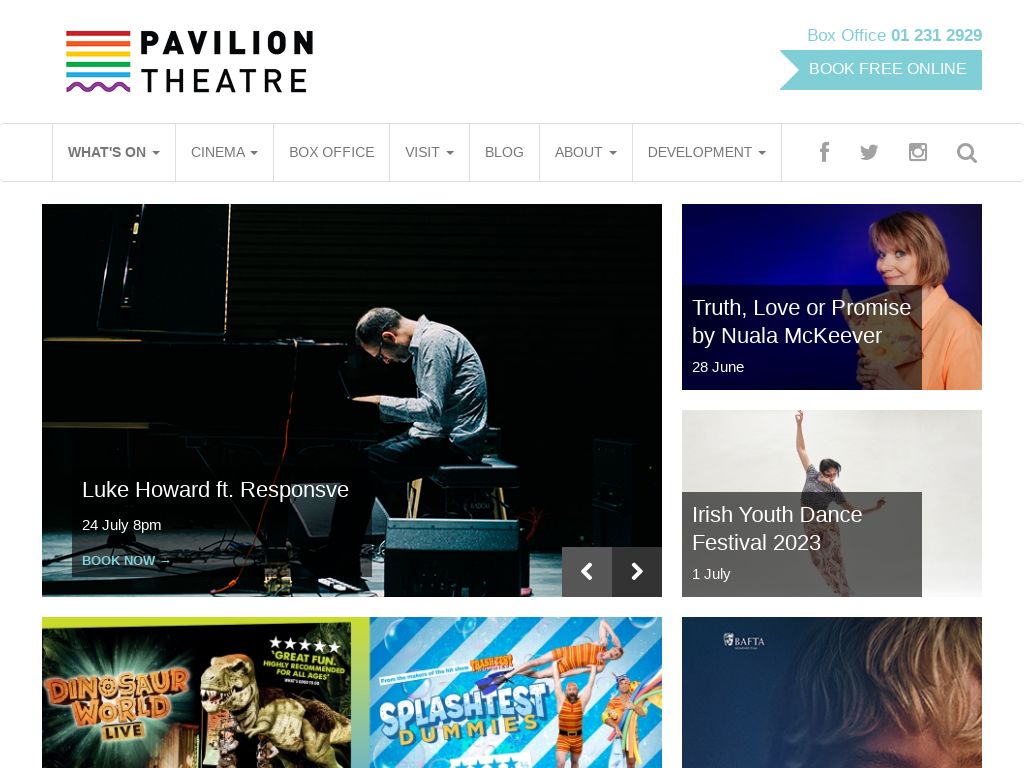Advance to next carousel slide
1024x768 pixels.
click(x=637, y=571)
